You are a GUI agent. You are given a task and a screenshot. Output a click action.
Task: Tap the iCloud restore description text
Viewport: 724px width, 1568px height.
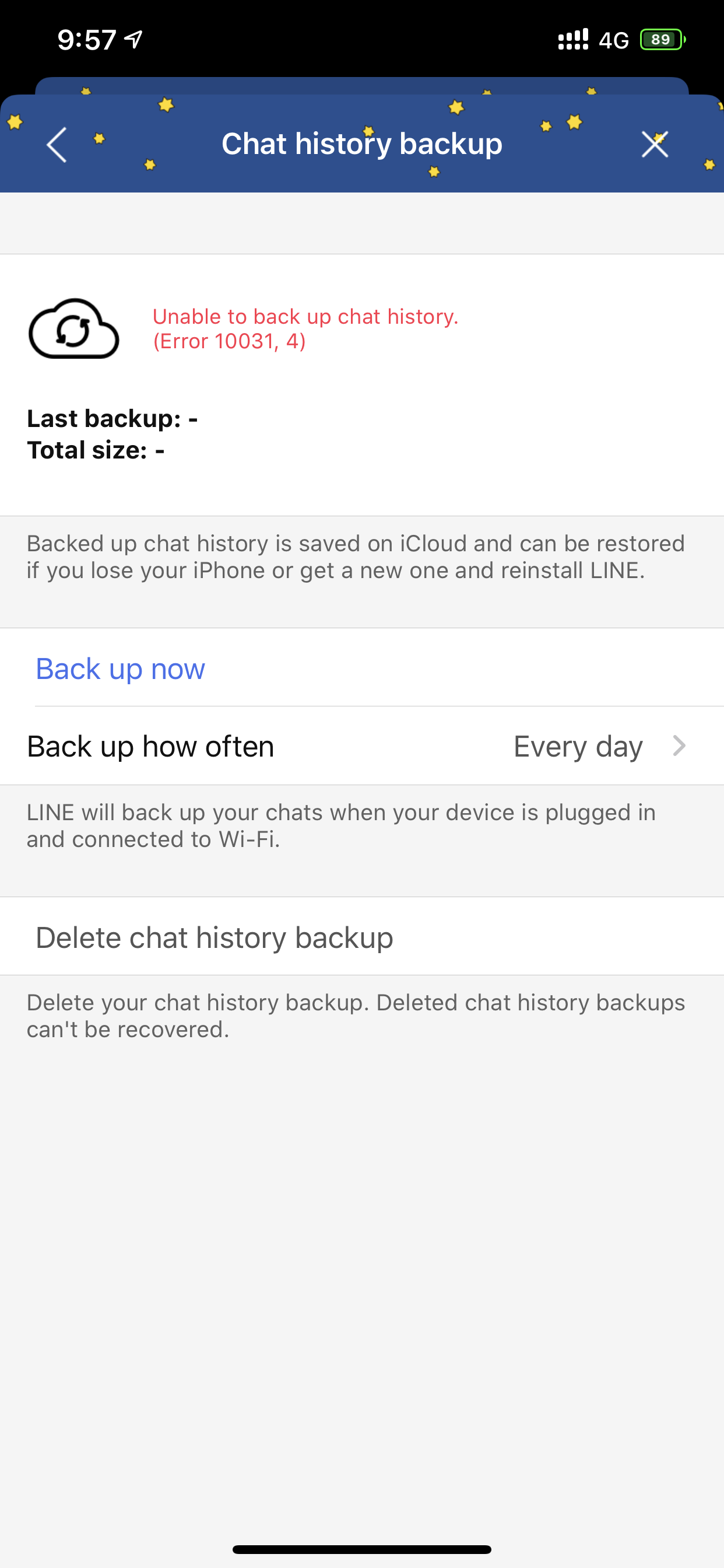tap(356, 556)
